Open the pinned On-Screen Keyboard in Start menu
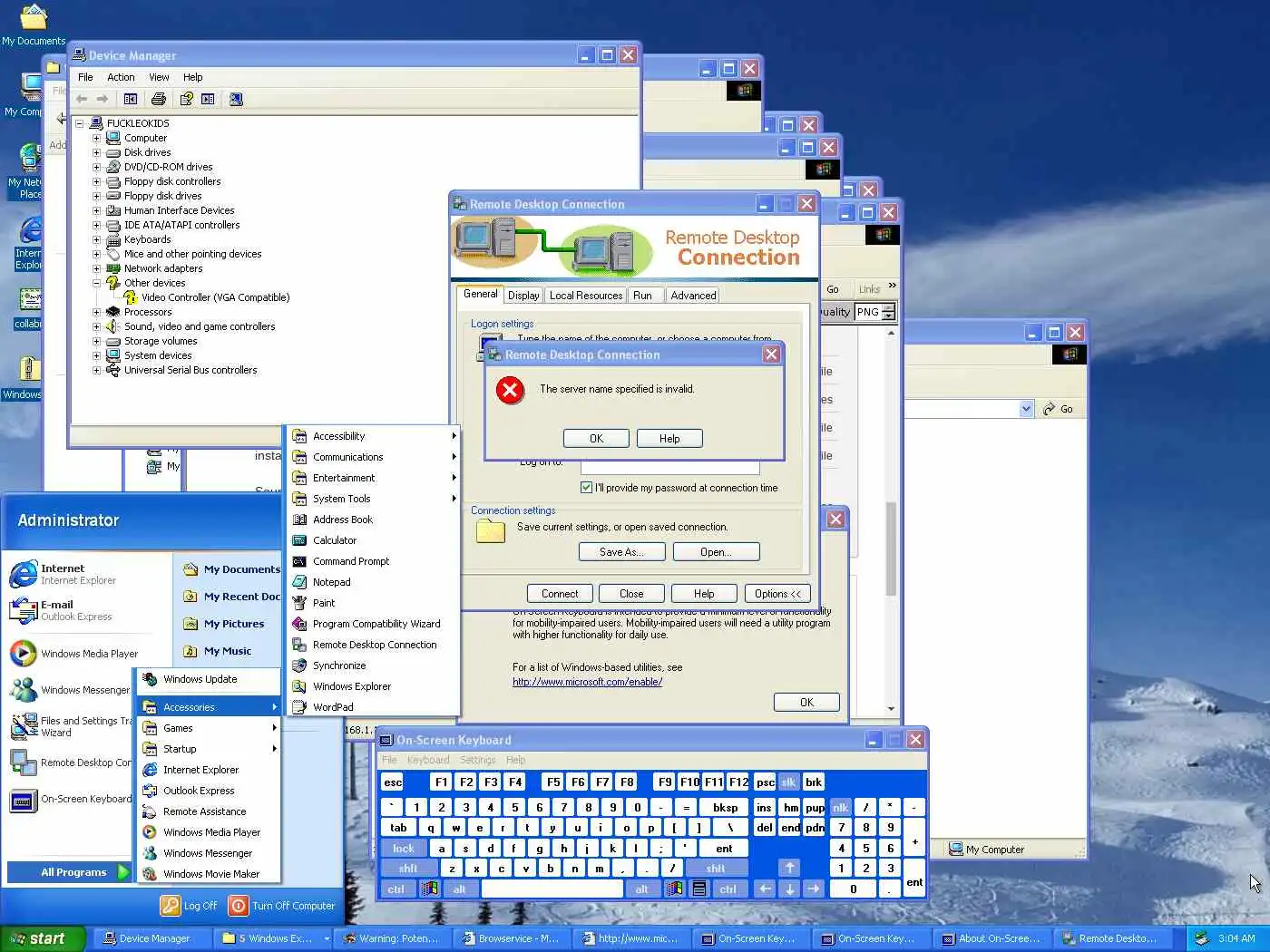1270x952 pixels. coord(71,800)
